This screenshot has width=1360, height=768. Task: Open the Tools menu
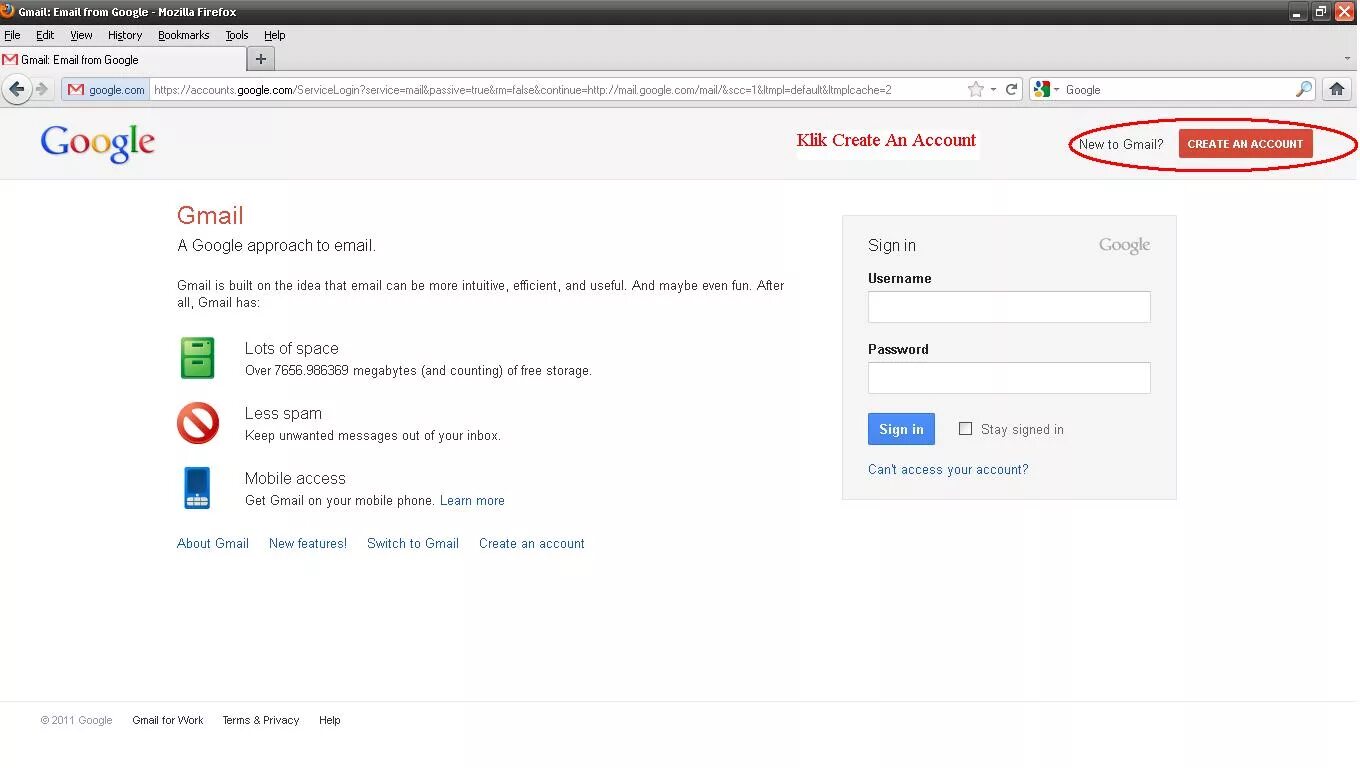click(237, 35)
